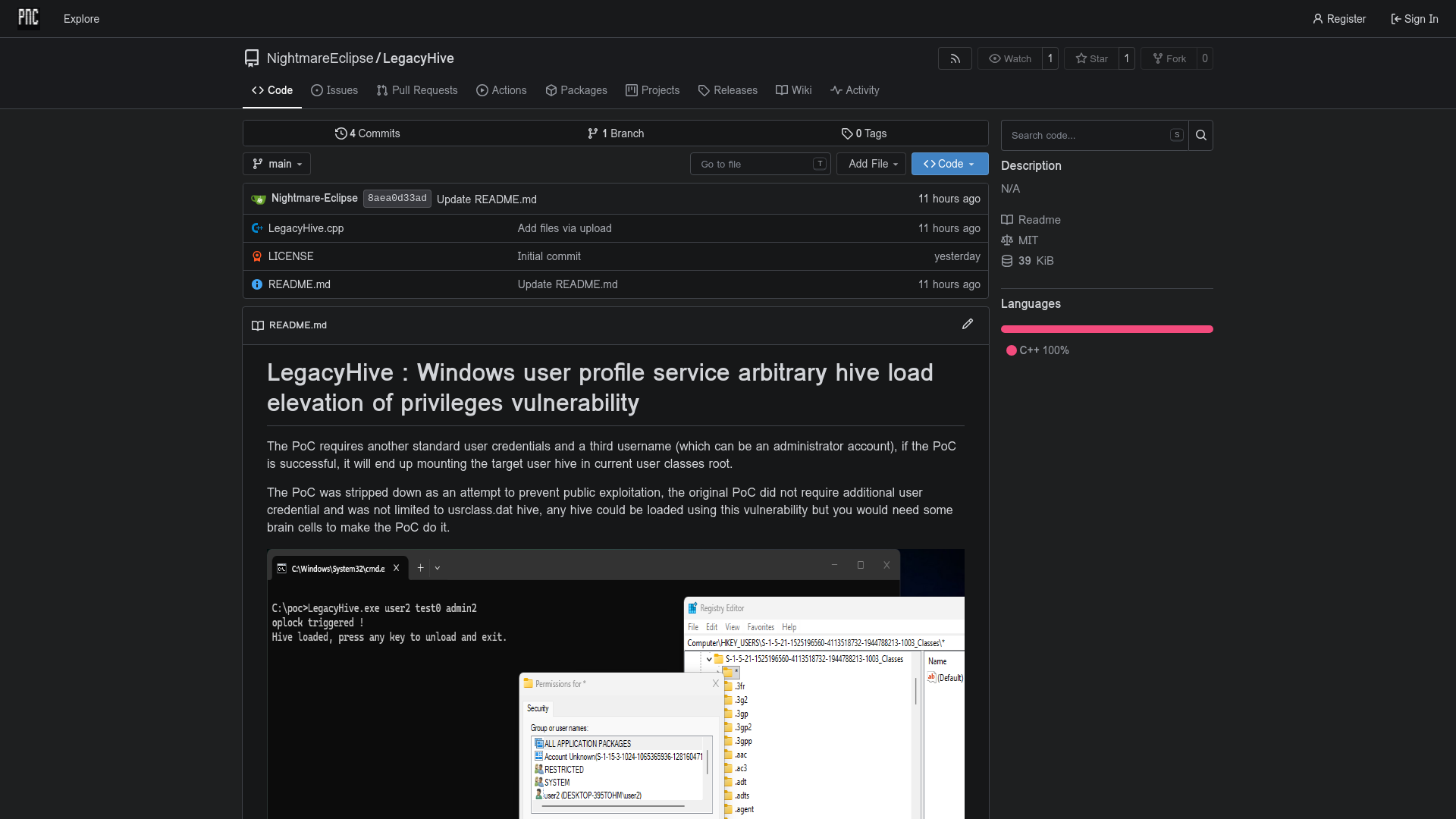The height and width of the screenshot is (819, 1456).
Task: Open forks count next to Fork
Action: click(x=1205, y=58)
